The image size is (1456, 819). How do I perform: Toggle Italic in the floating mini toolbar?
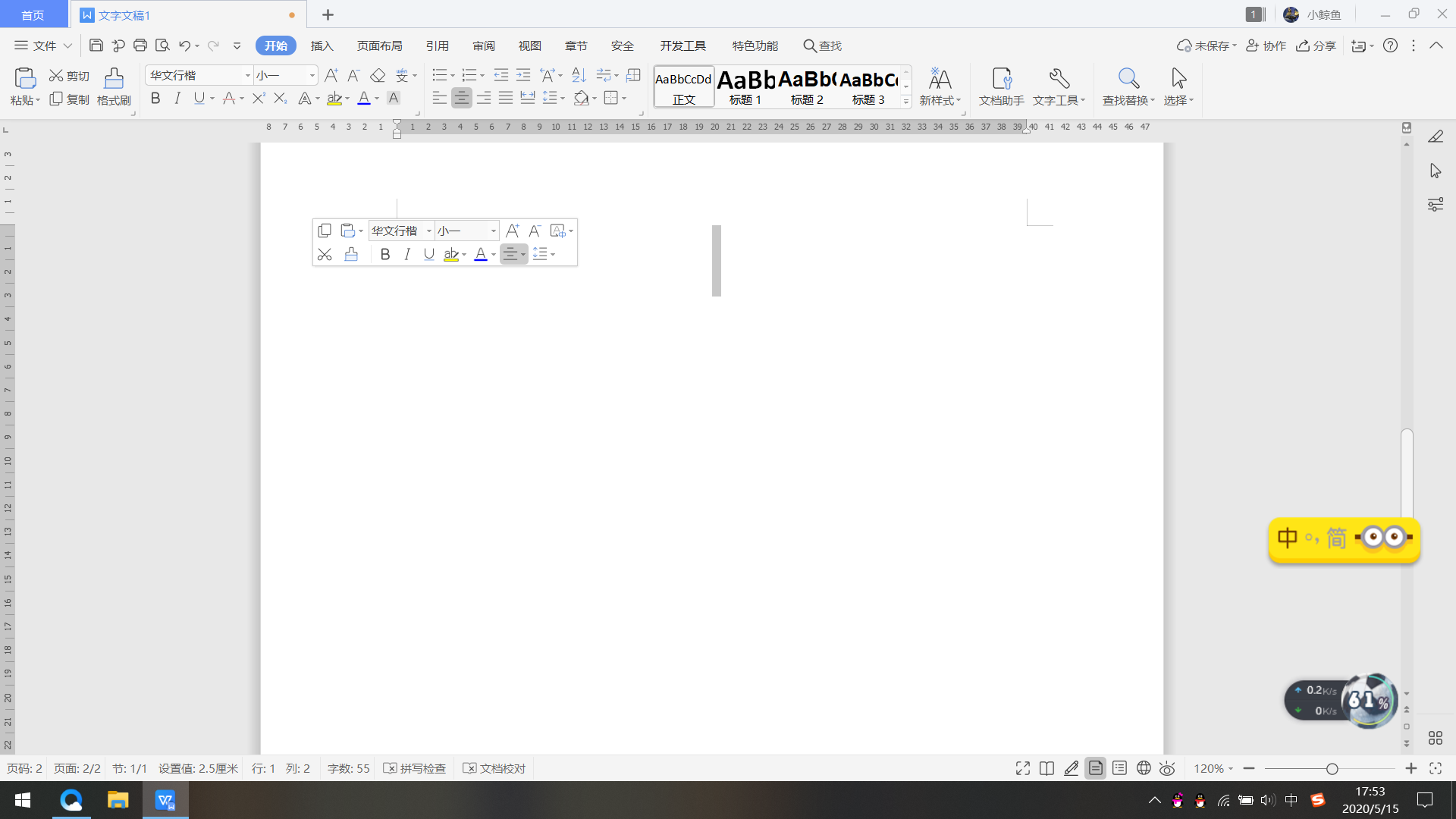[407, 255]
